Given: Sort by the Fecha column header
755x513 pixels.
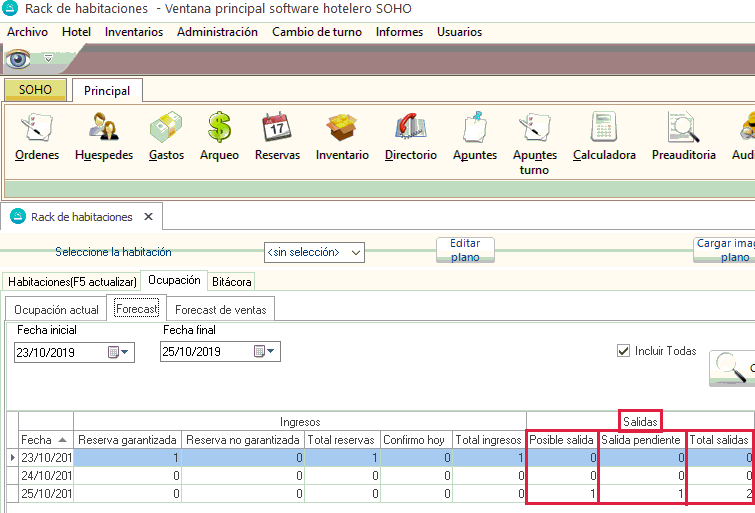Looking at the screenshot, I should point(44,440).
